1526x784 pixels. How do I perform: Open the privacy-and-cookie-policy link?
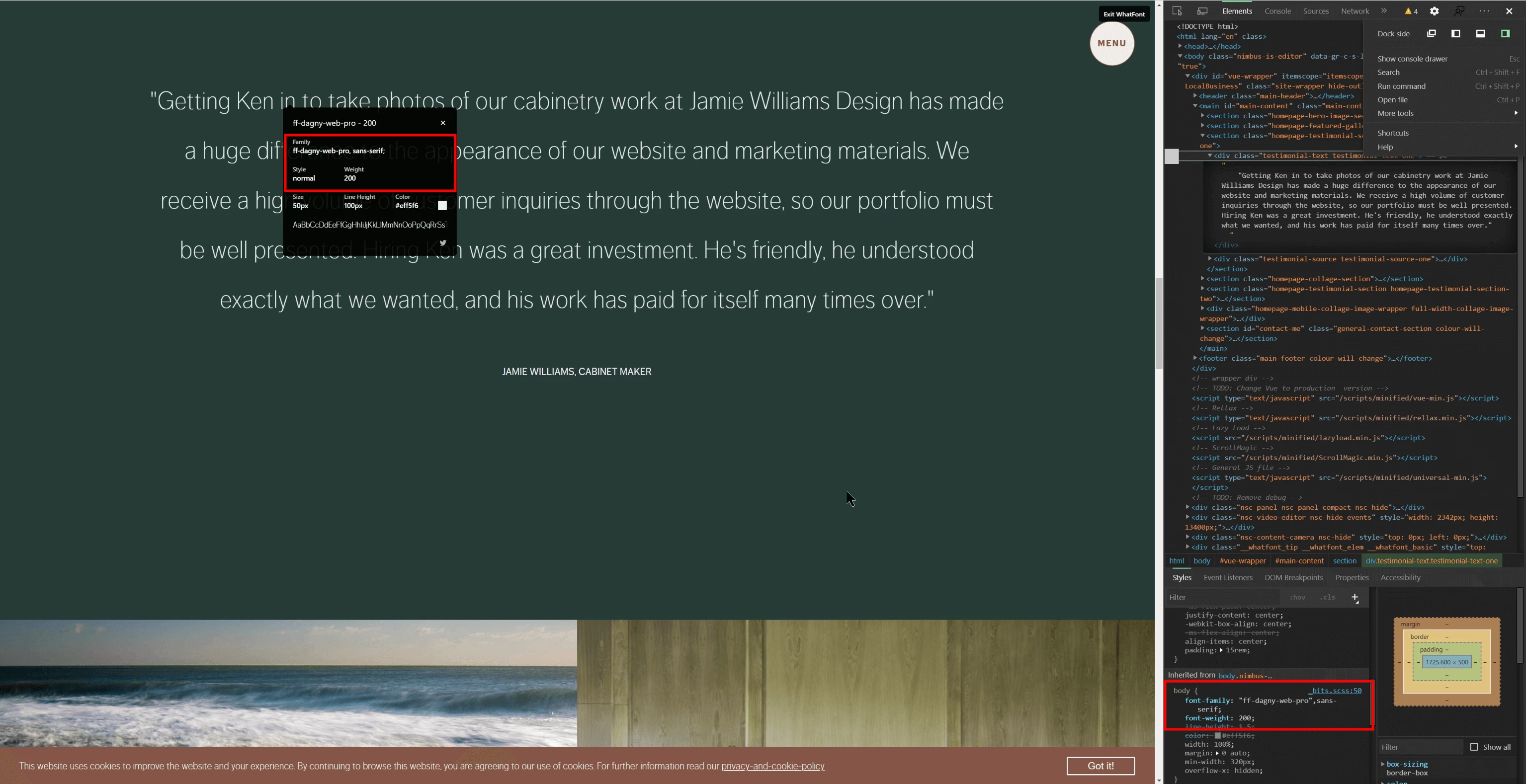(772, 766)
